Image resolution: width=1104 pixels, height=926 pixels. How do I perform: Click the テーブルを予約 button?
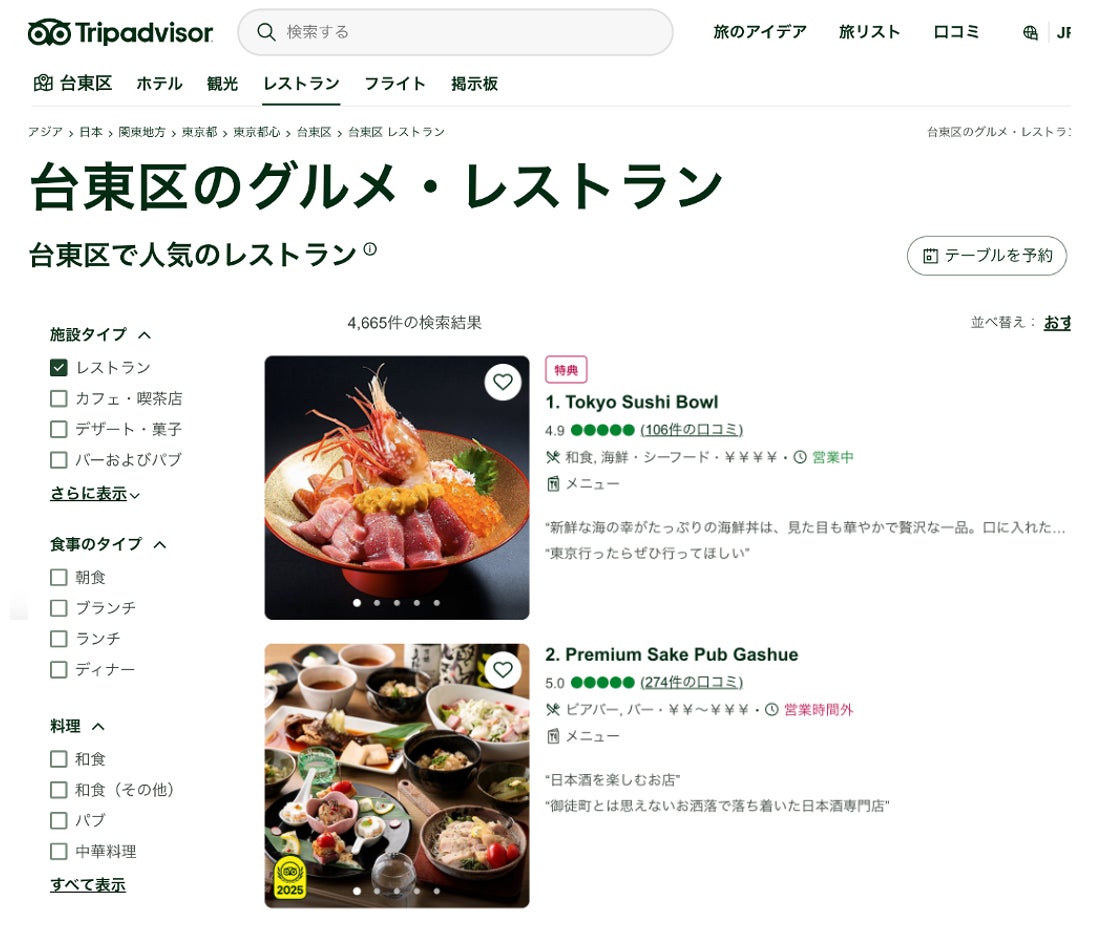(986, 256)
